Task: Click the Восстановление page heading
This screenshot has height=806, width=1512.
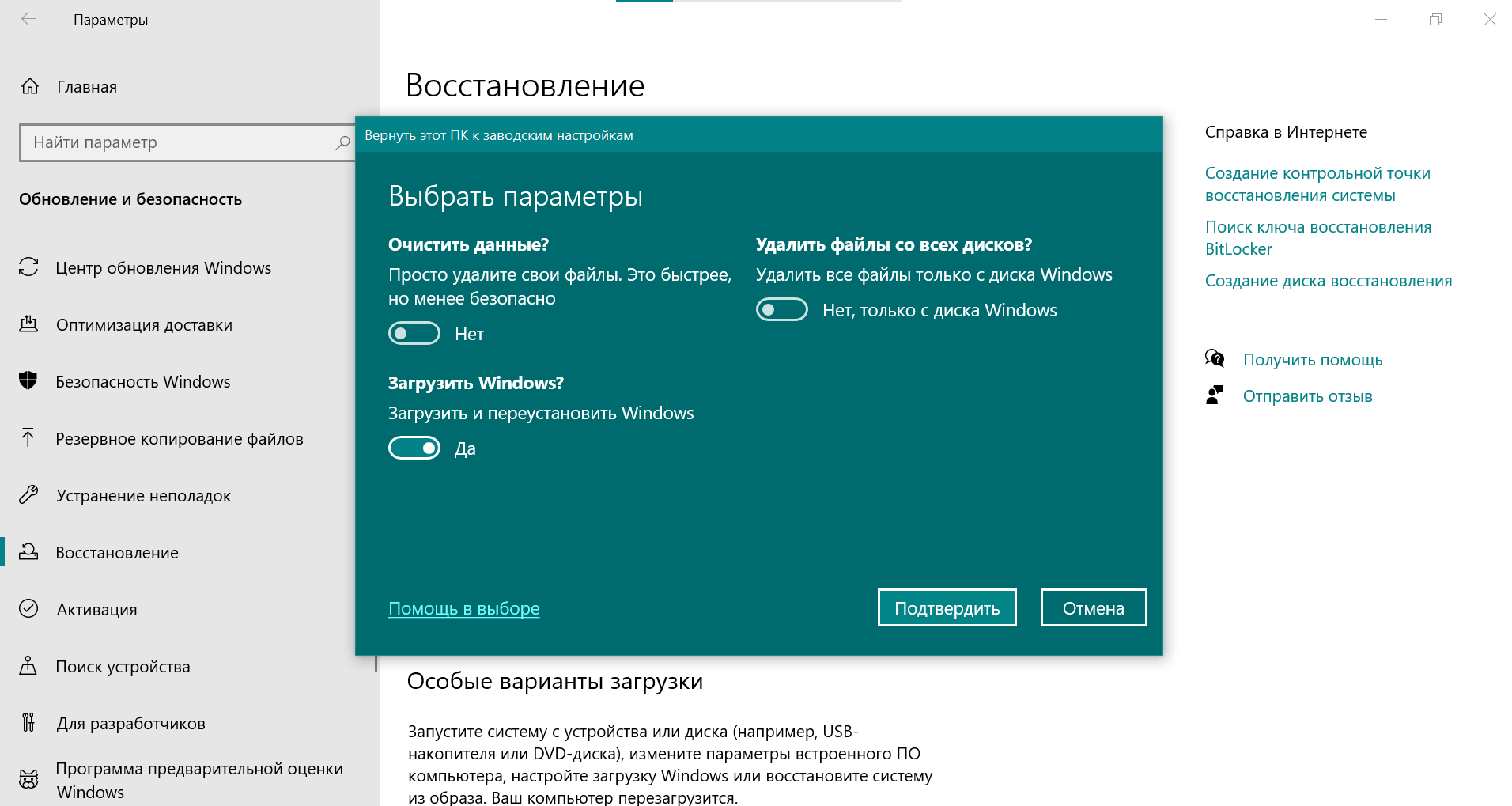Action: pos(525,85)
